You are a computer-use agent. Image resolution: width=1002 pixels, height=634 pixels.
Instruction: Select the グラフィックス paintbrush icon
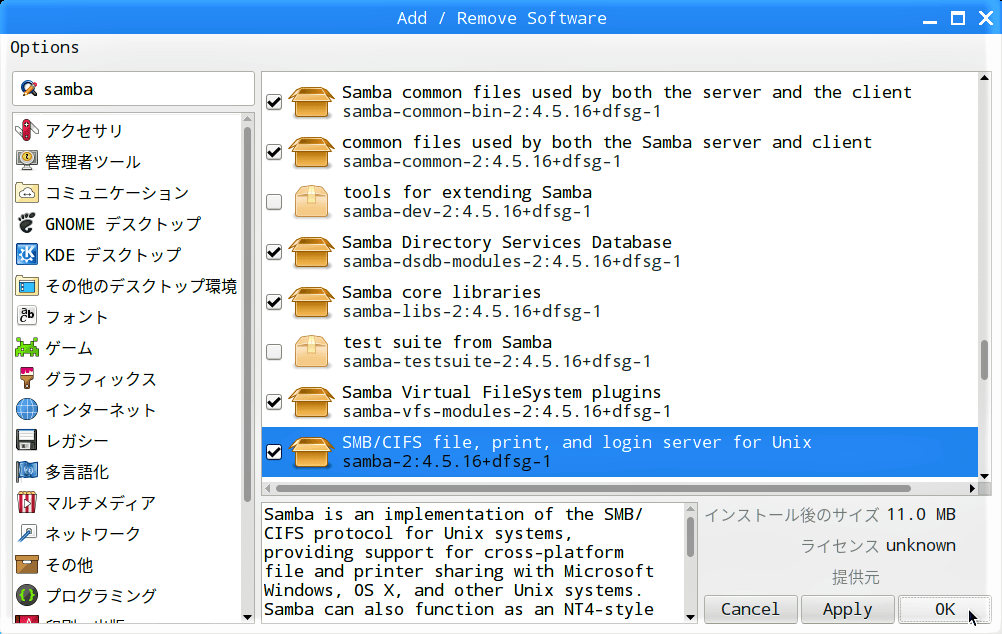click(27, 378)
